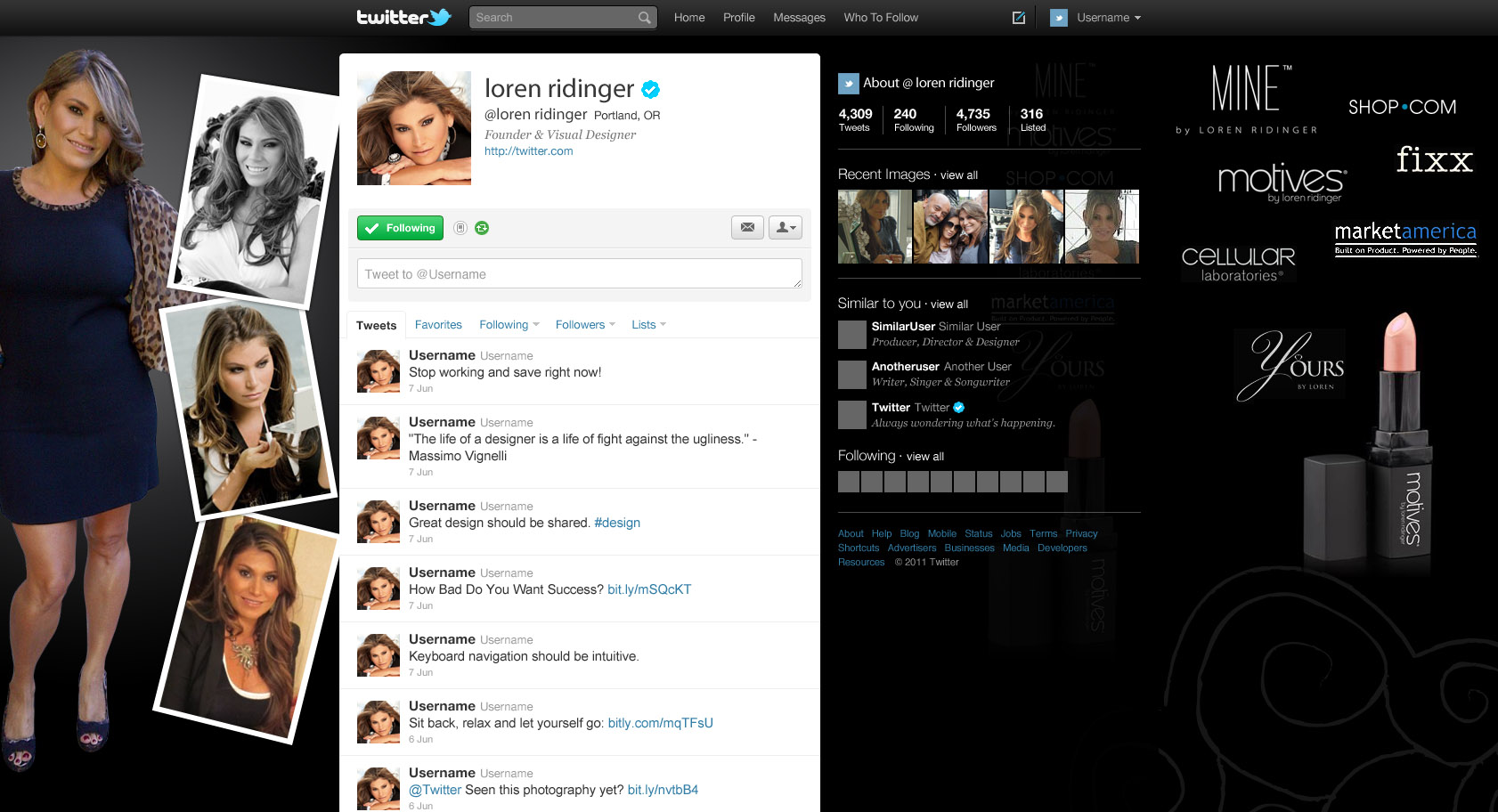This screenshot has width=1498, height=812.
Task: Click the 240 Following stat
Action: (914, 119)
